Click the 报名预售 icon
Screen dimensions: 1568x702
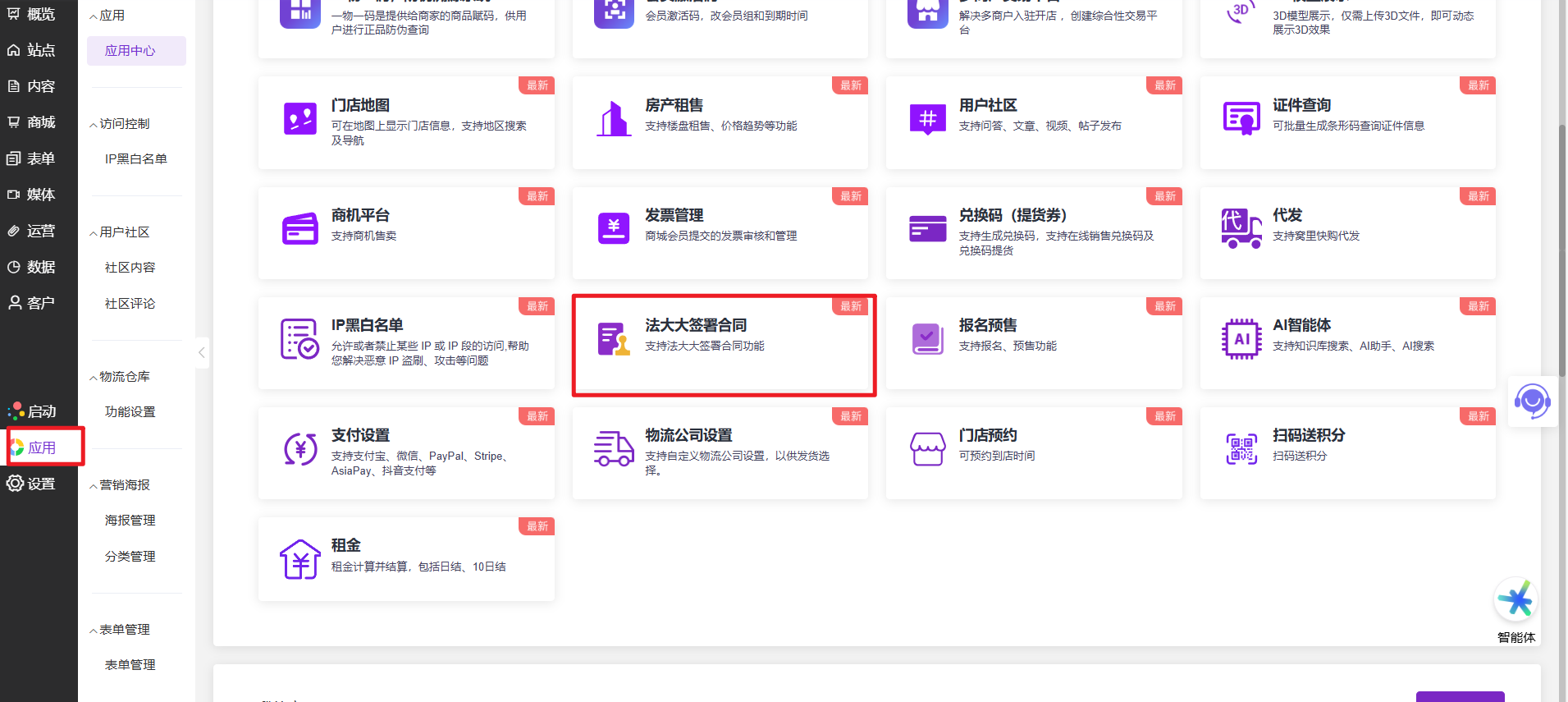(x=927, y=339)
